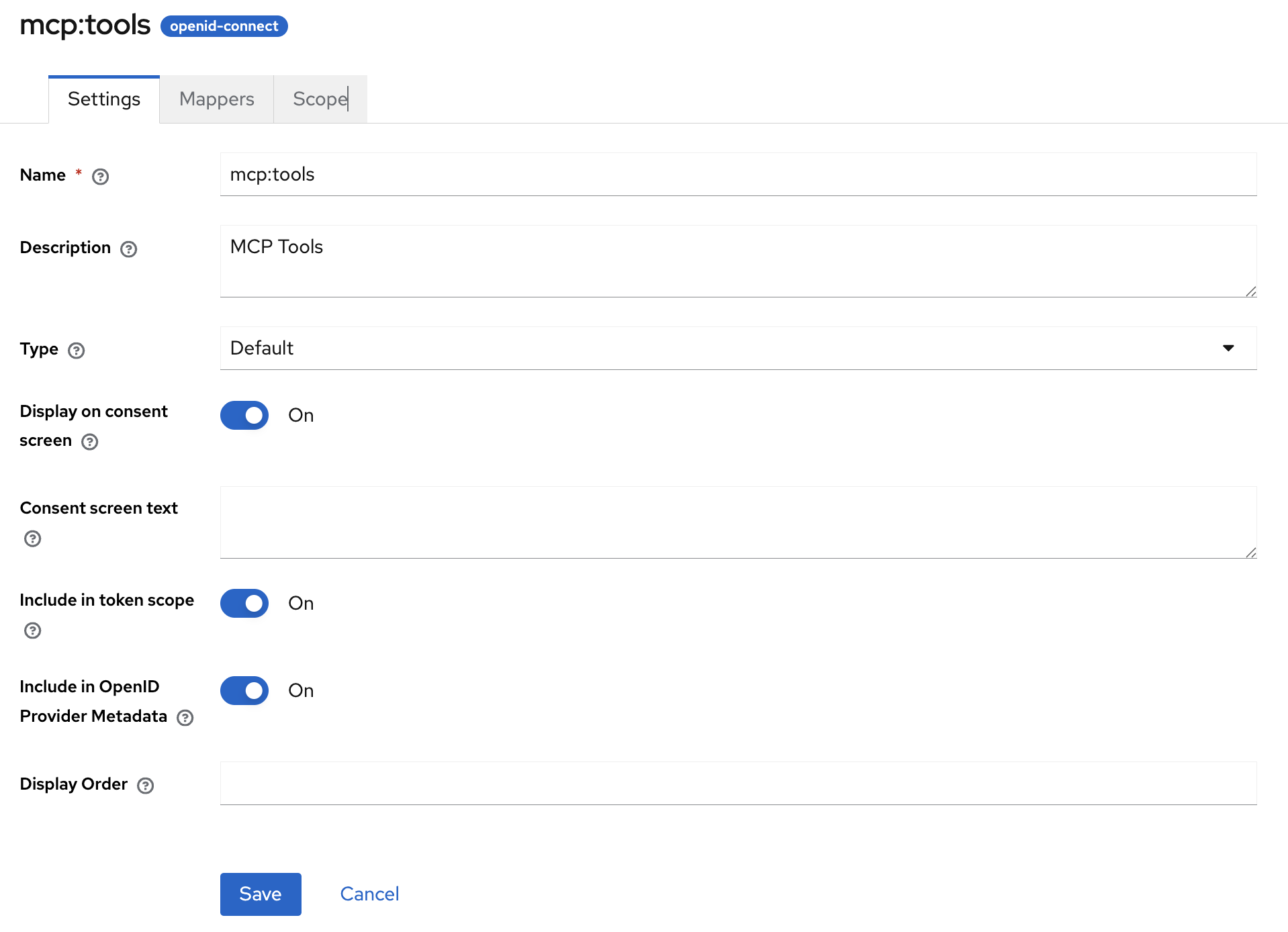This screenshot has width=1288, height=932.
Task: Click the Save button
Action: point(261,894)
